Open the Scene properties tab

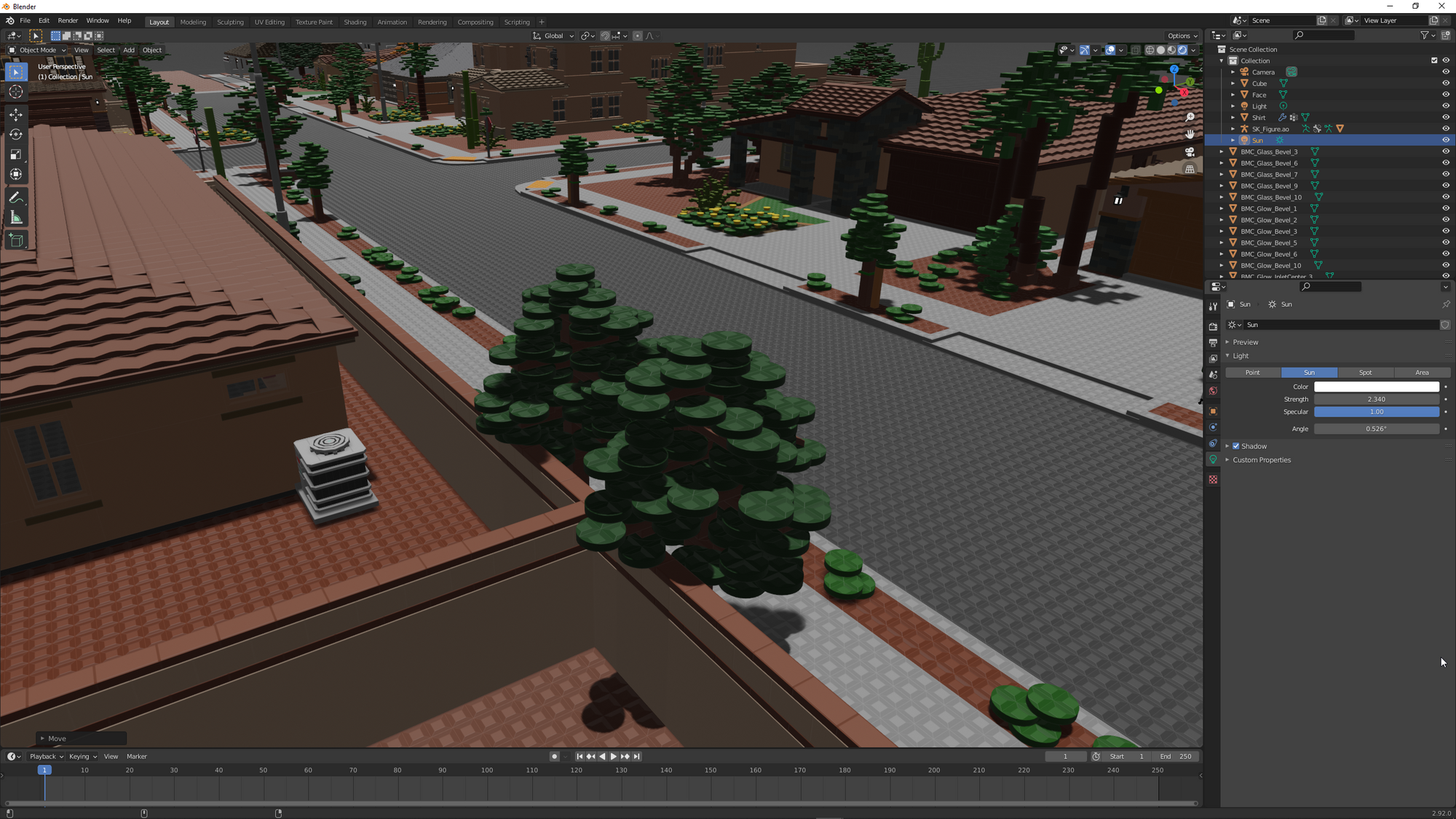pos(1213,375)
